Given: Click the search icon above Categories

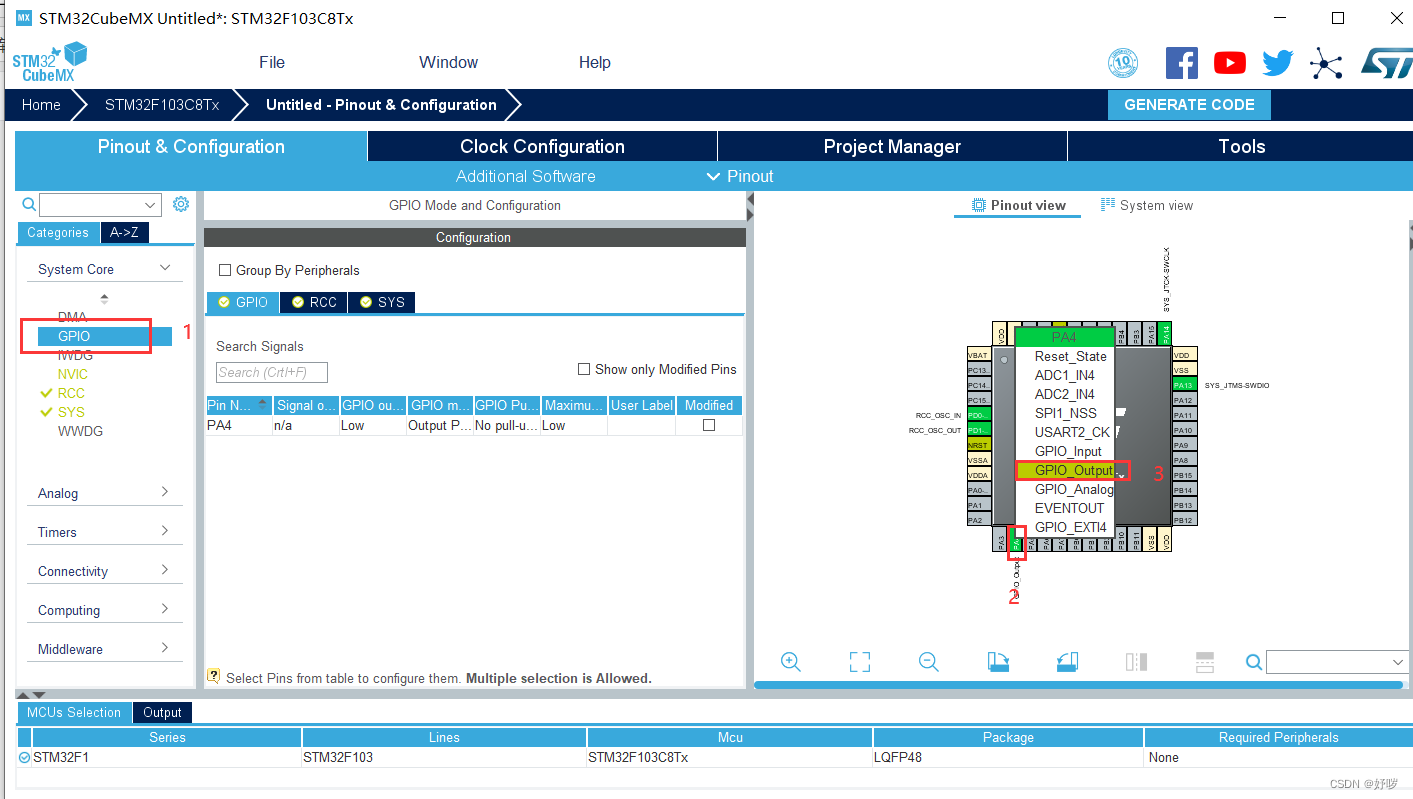Looking at the screenshot, I should [x=29, y=204].
